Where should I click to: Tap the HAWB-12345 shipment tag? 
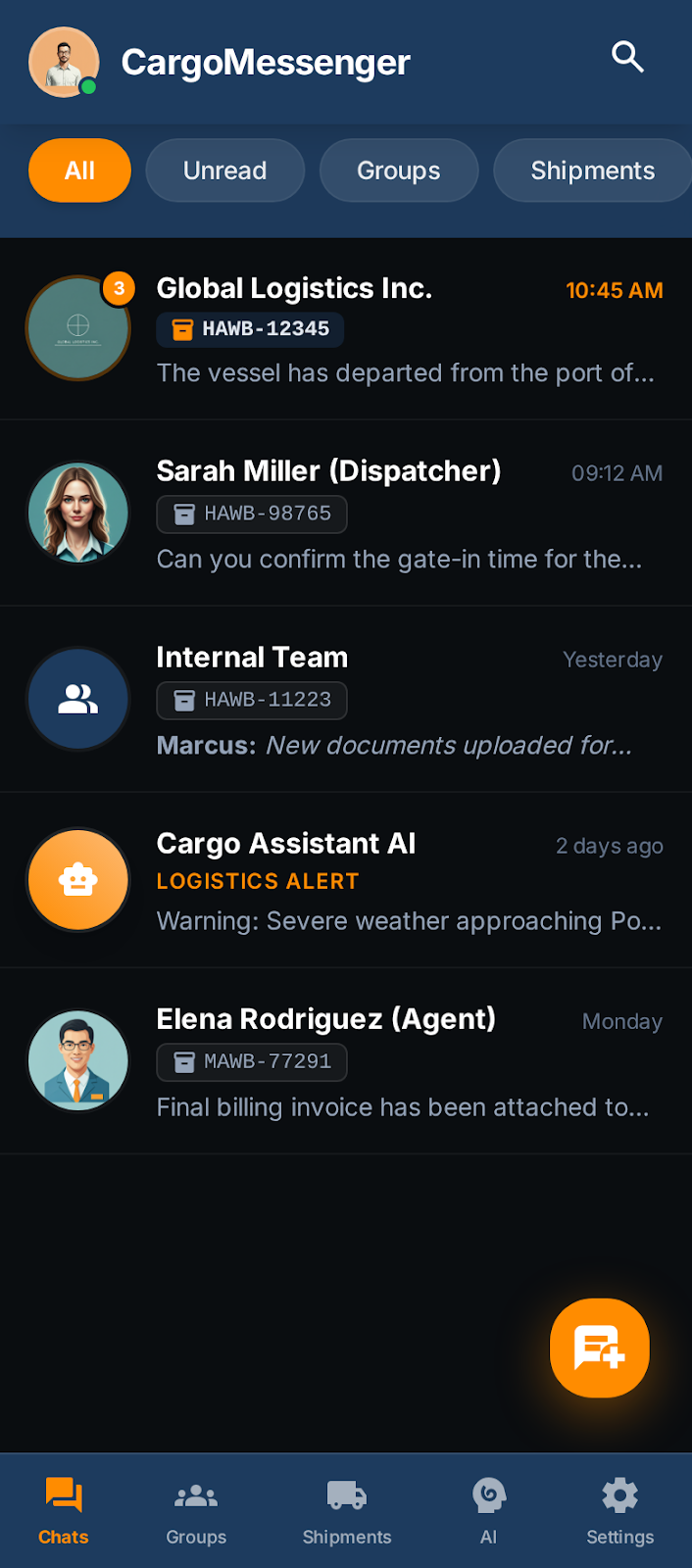pyautogui.click(x=249, y=330)
